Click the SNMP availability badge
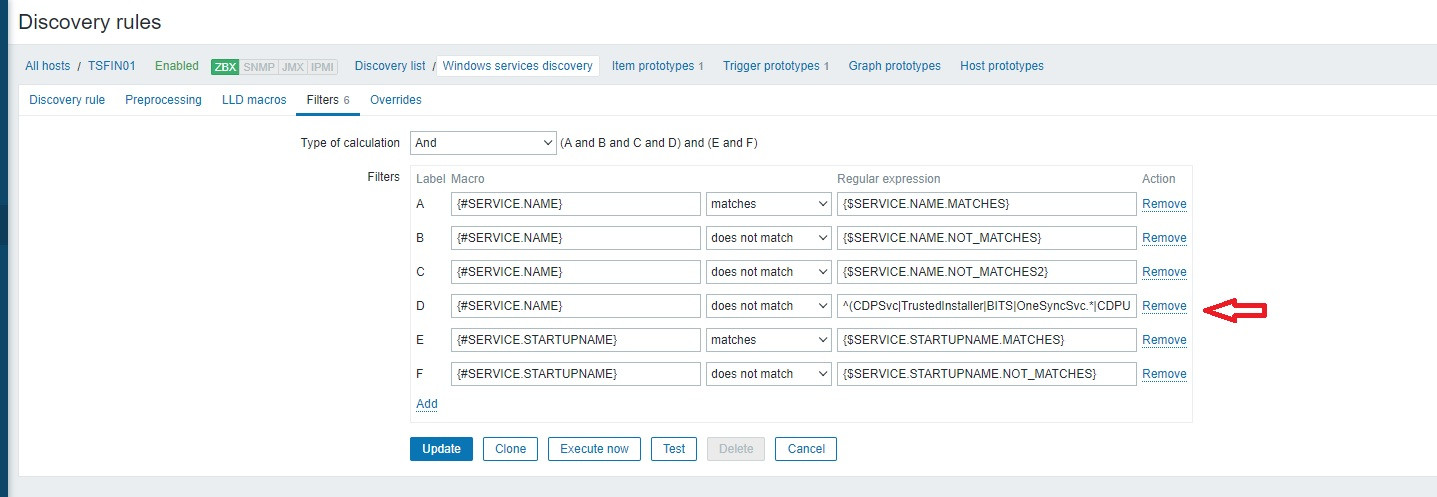 pos(258,67)
